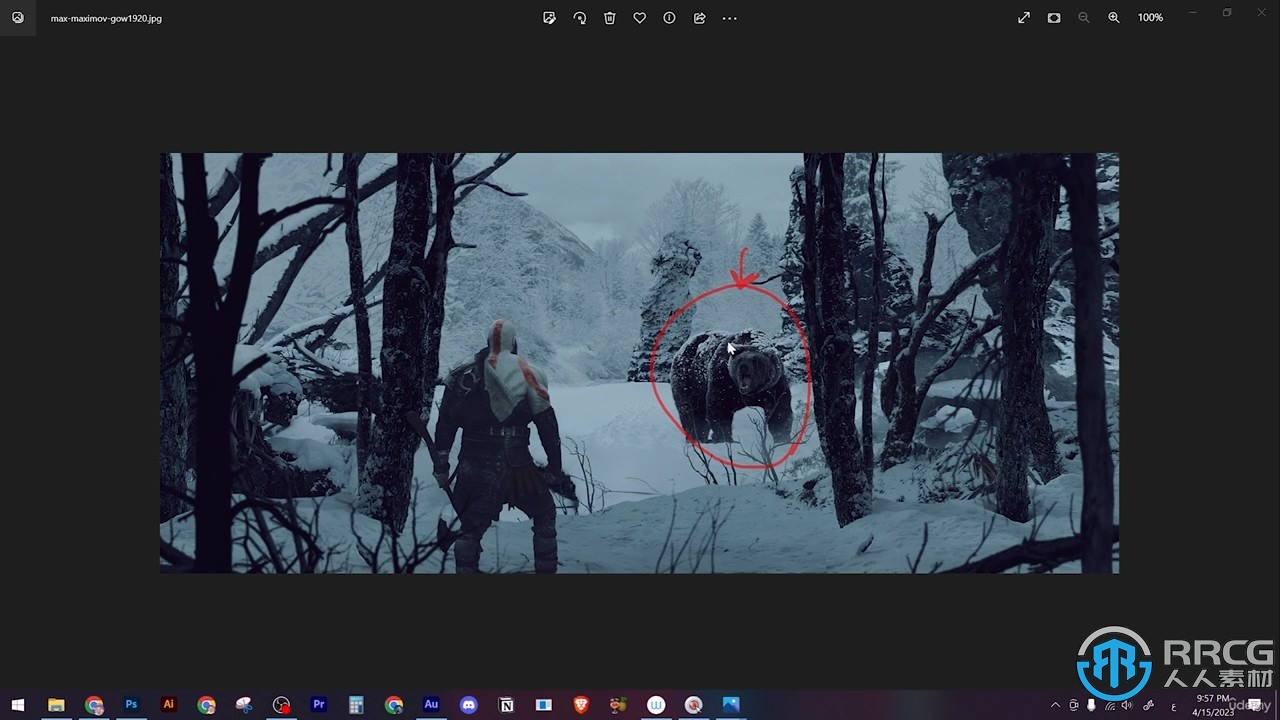The image size is (1280, 720).
Task: Click the zoom in magnifier
Action: tap(1114, 18)
